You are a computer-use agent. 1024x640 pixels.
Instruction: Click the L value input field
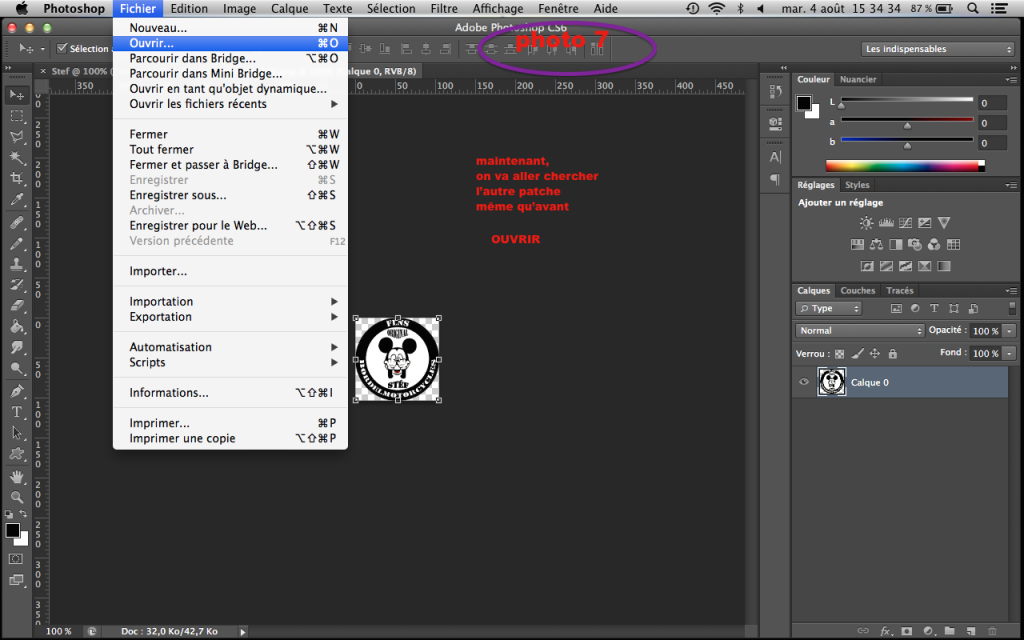coord(993,103)
